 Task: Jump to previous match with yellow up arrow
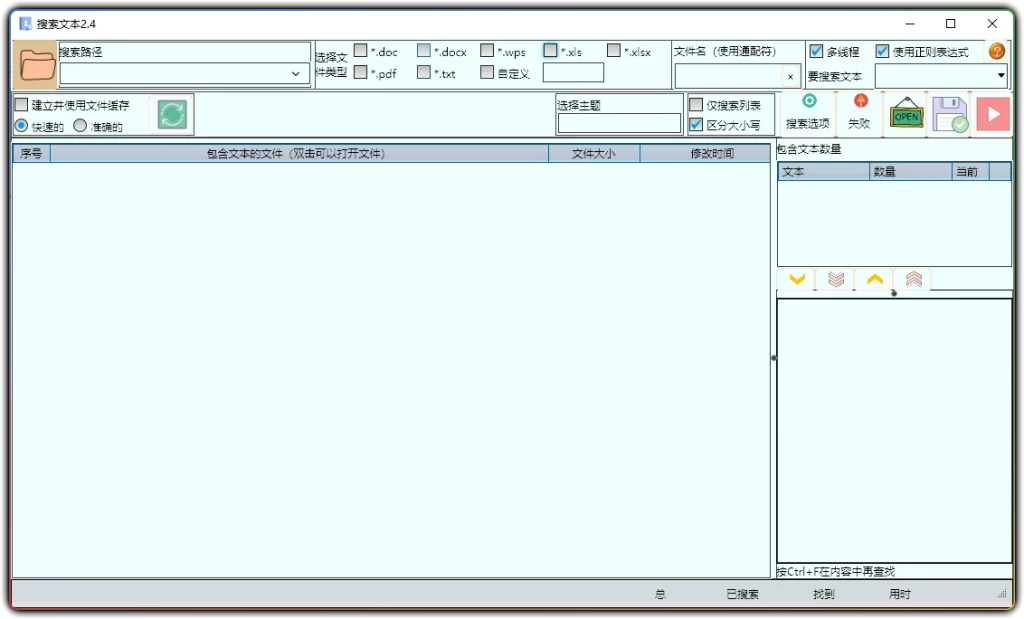tap(875, 279)
